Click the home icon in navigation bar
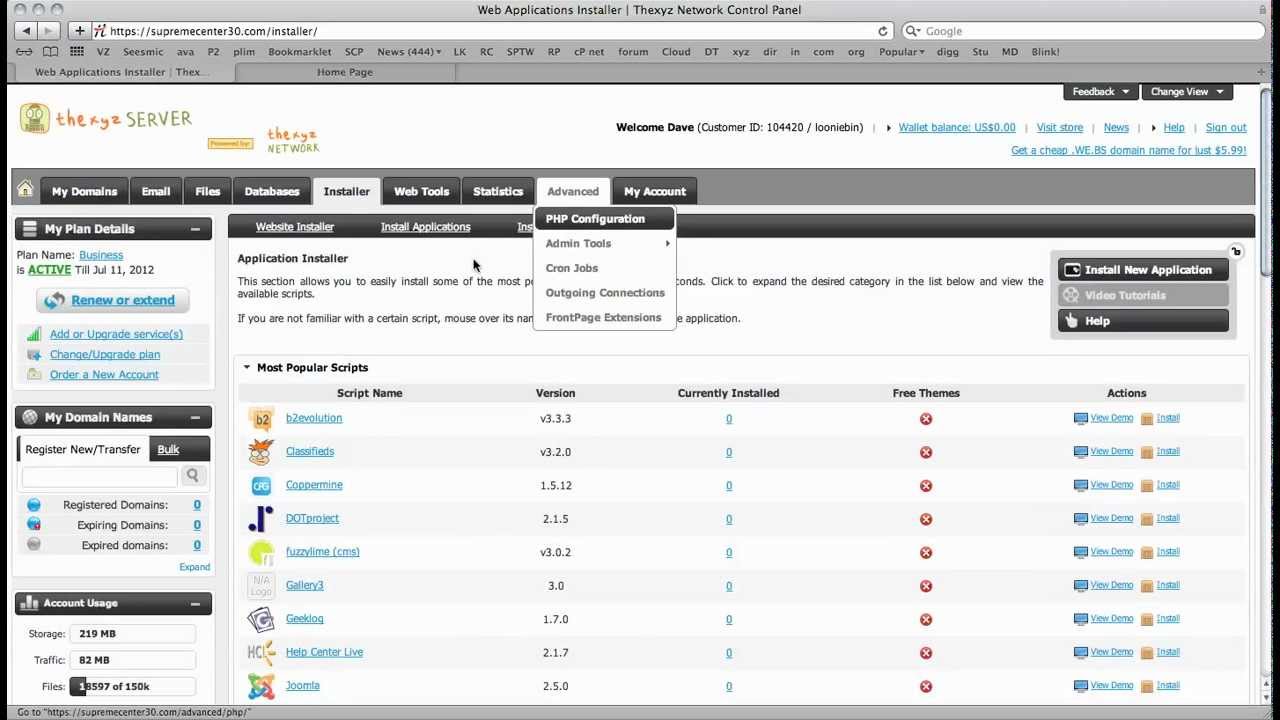1280x720 pixels. 25,190
